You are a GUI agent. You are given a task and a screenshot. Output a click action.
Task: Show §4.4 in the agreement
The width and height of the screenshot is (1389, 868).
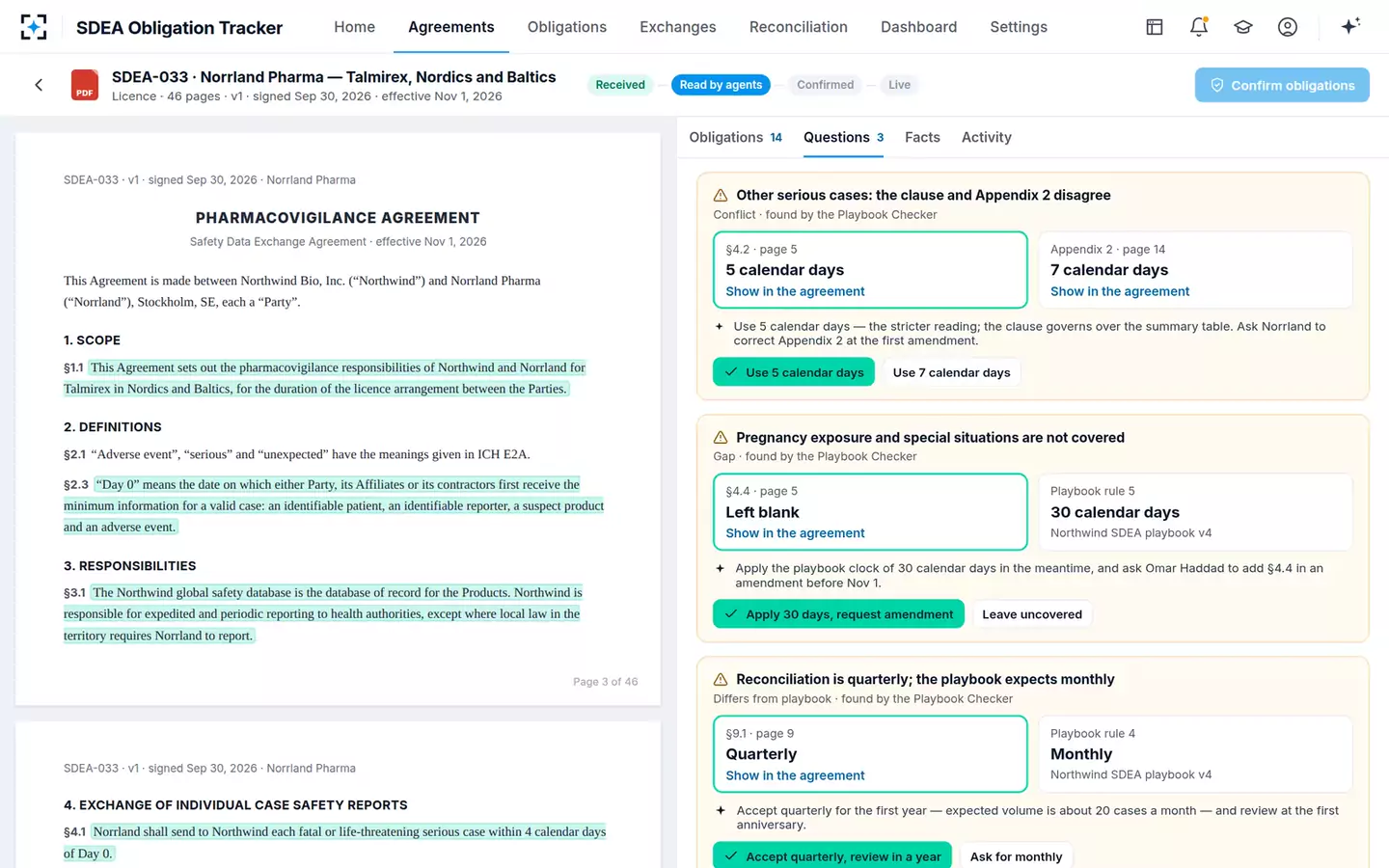795,533
